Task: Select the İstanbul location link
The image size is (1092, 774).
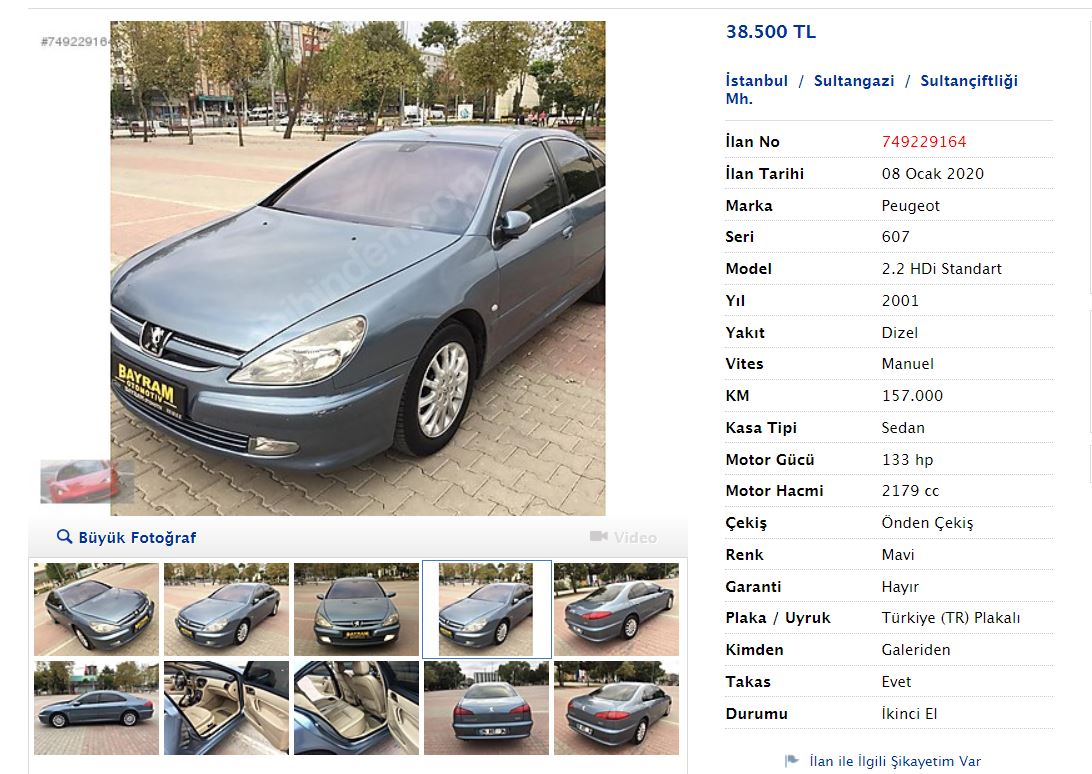Action: click(756, 81)
